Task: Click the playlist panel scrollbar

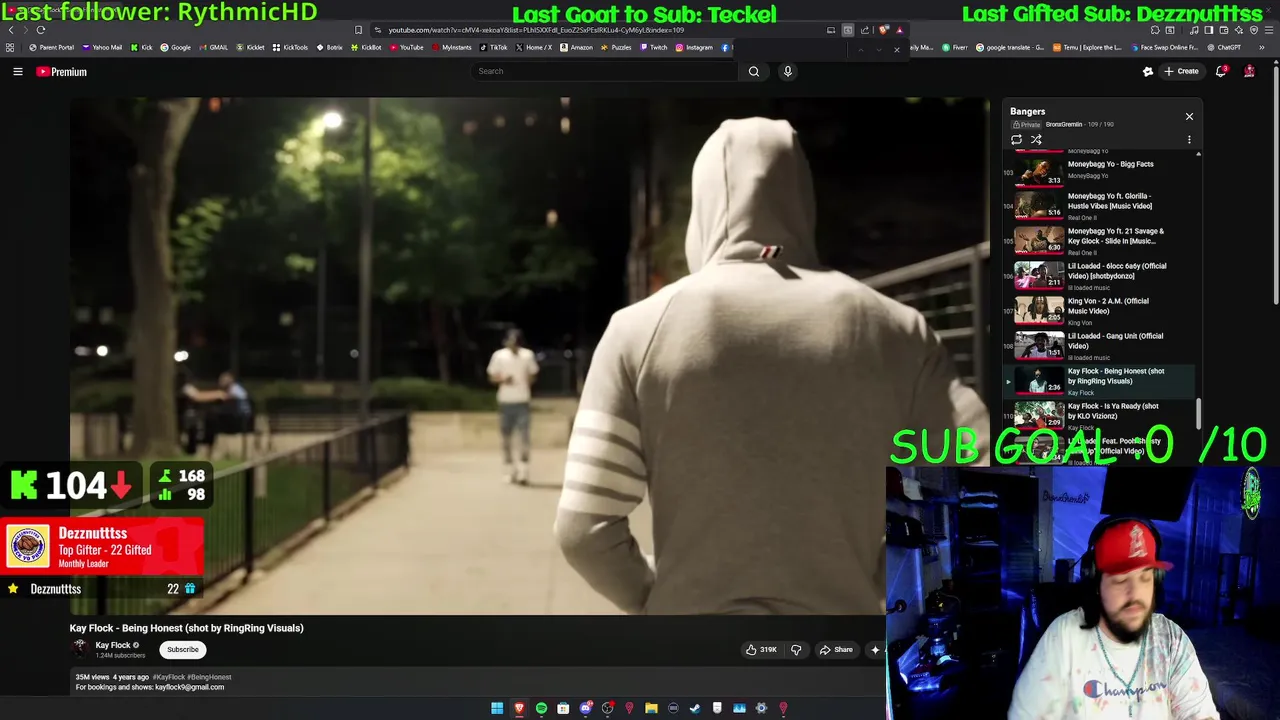Action: coord(1198,411)
